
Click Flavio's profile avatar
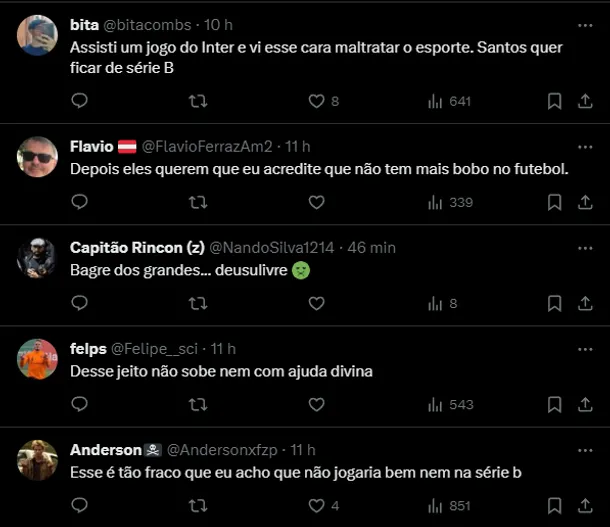tap(38, 157)
